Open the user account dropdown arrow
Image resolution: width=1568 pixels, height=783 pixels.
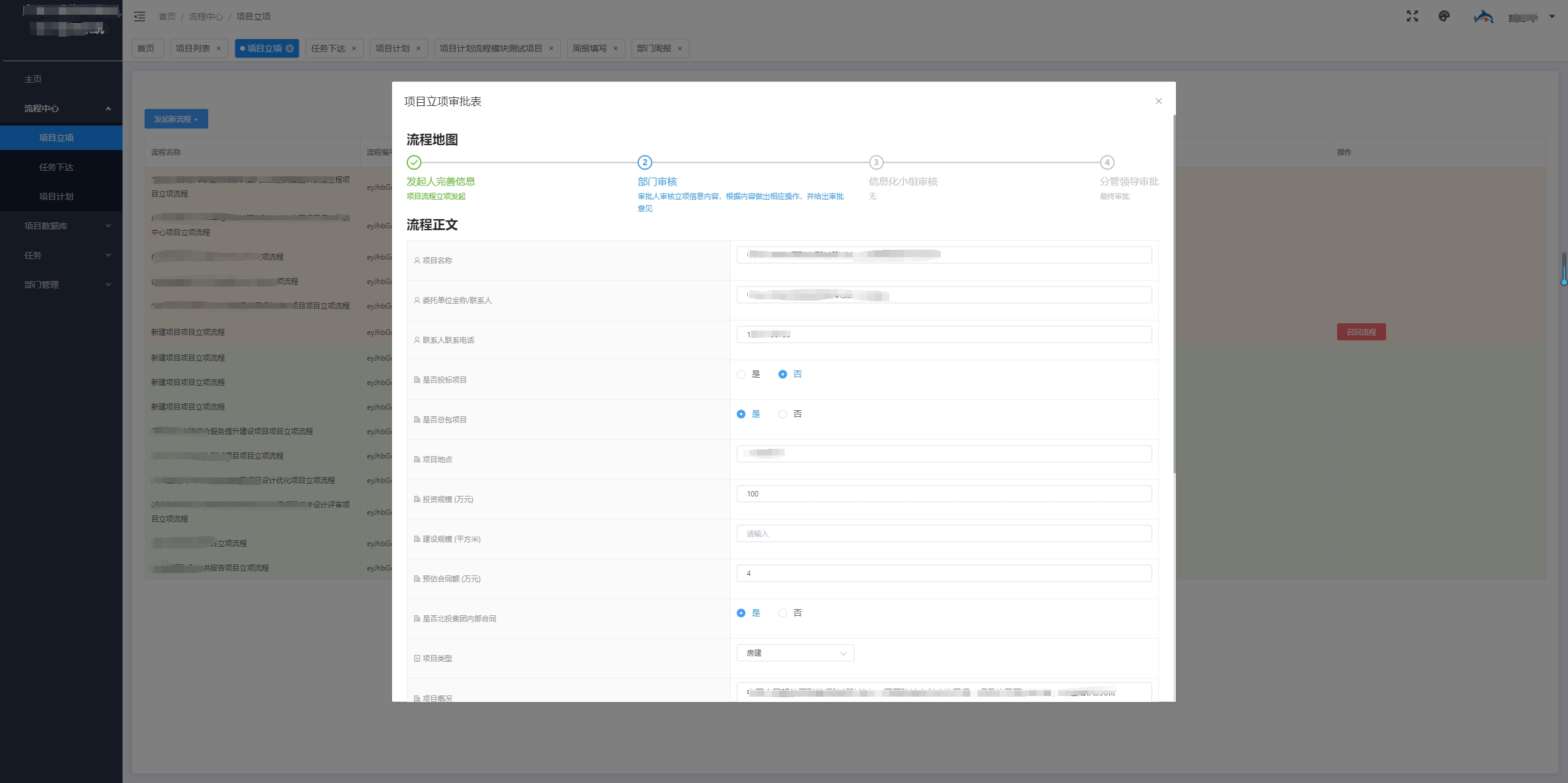(1552, 17)
